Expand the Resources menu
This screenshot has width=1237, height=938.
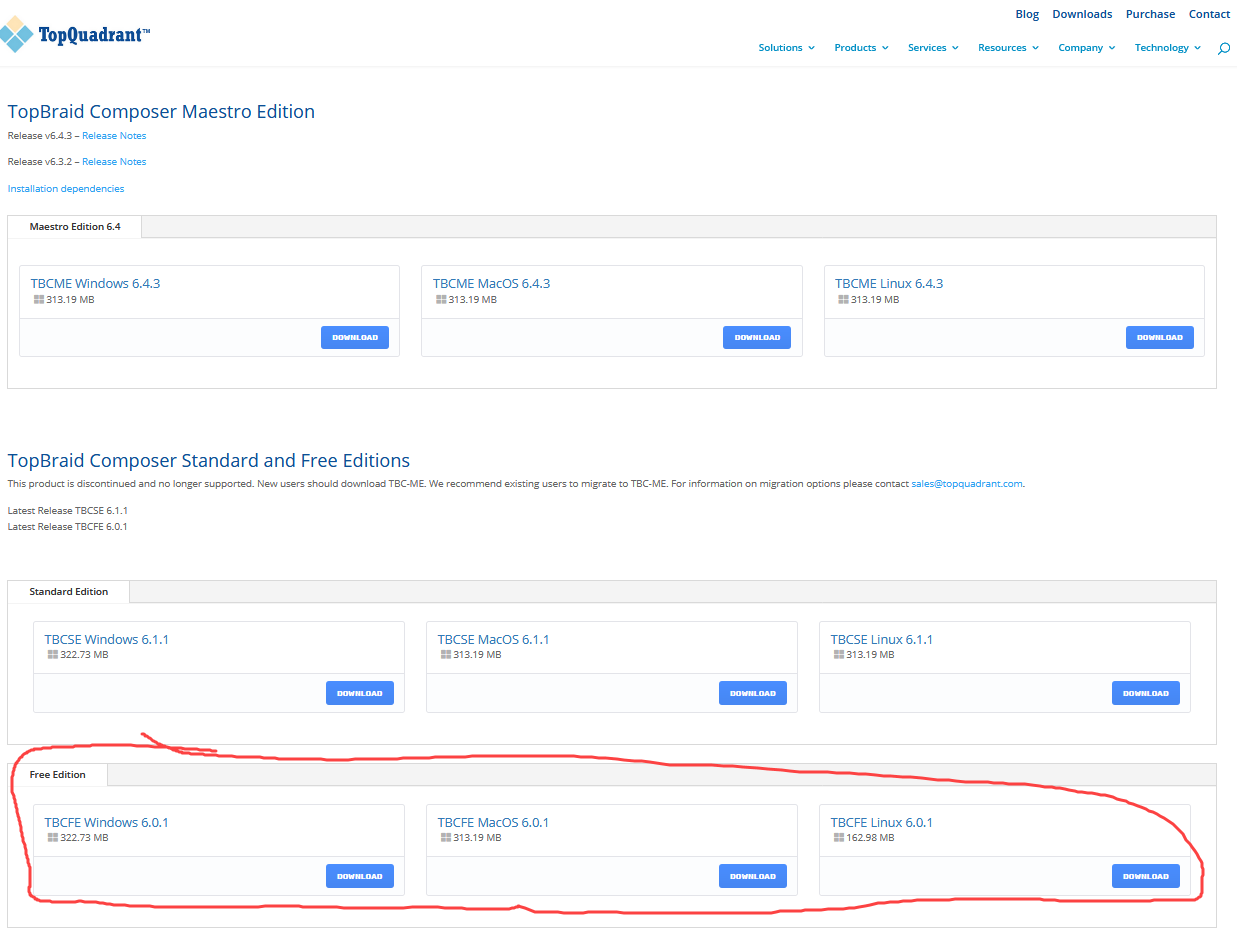(1008, 48)
